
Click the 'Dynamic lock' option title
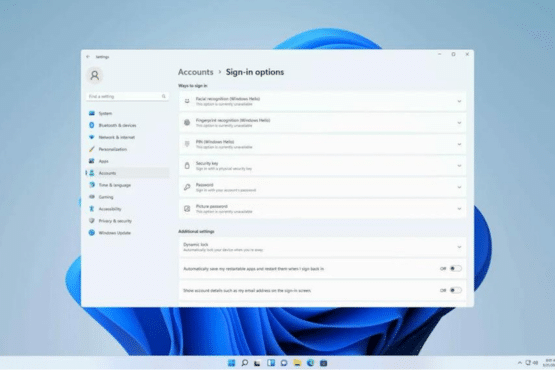(196, 245)
